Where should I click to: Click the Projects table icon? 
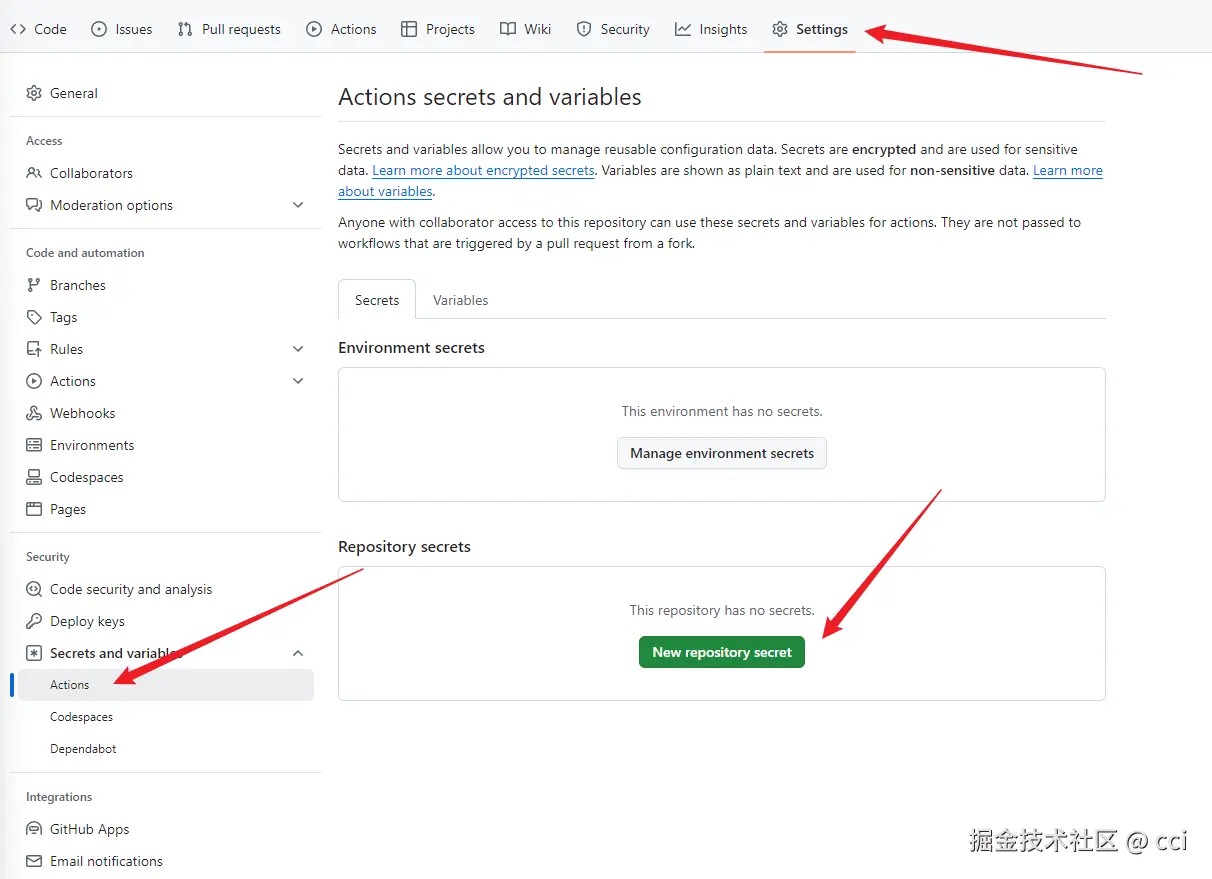(x=409, y=29)
